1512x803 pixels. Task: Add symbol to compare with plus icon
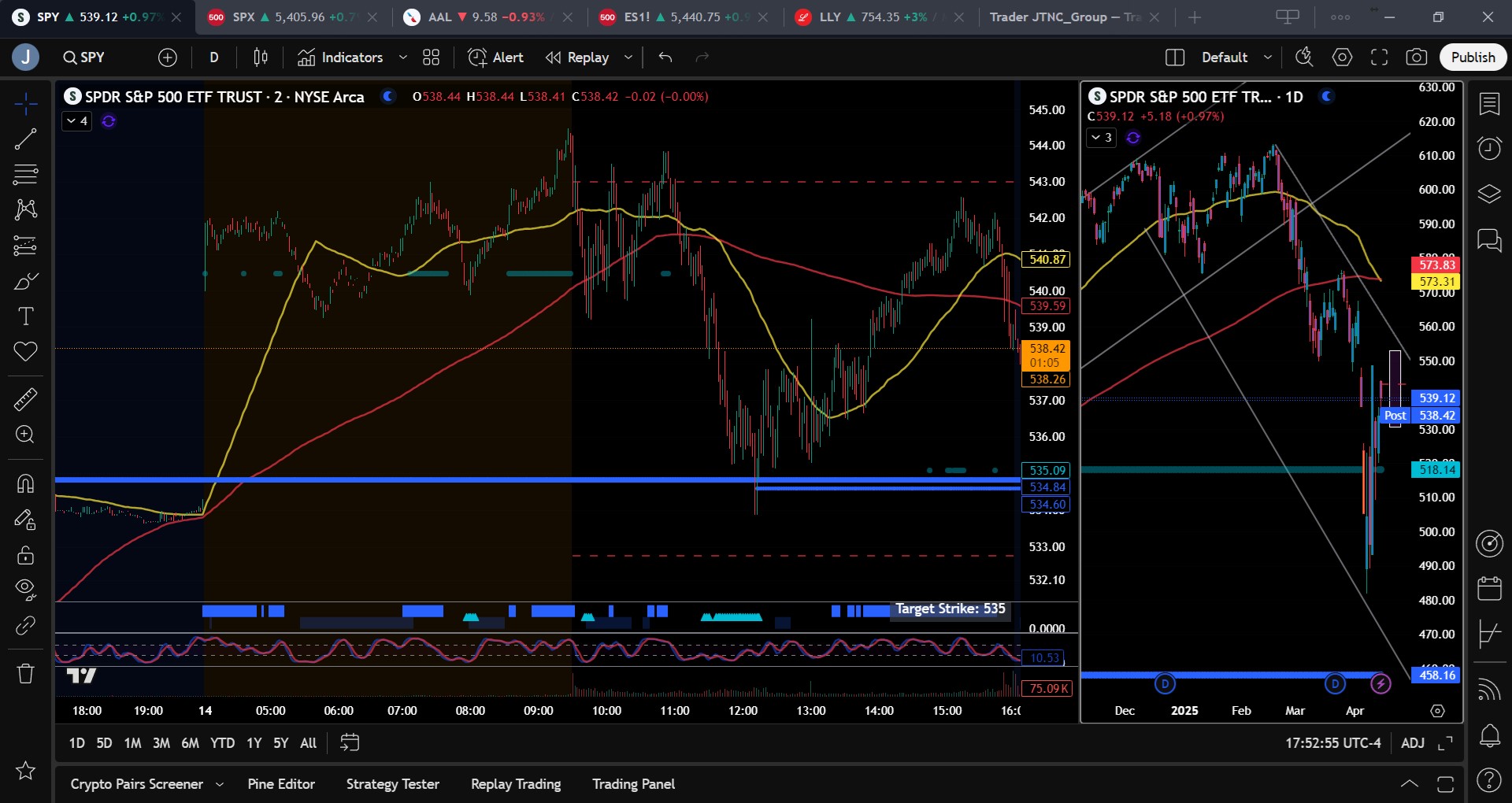pos(167,57)
